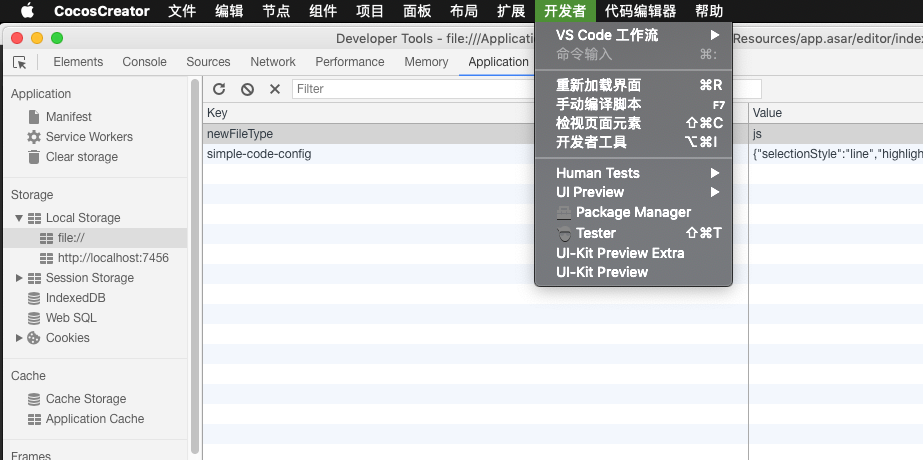The image size is (923, 460).
Task: Switch to the Console tab
Action: (144, 62)
